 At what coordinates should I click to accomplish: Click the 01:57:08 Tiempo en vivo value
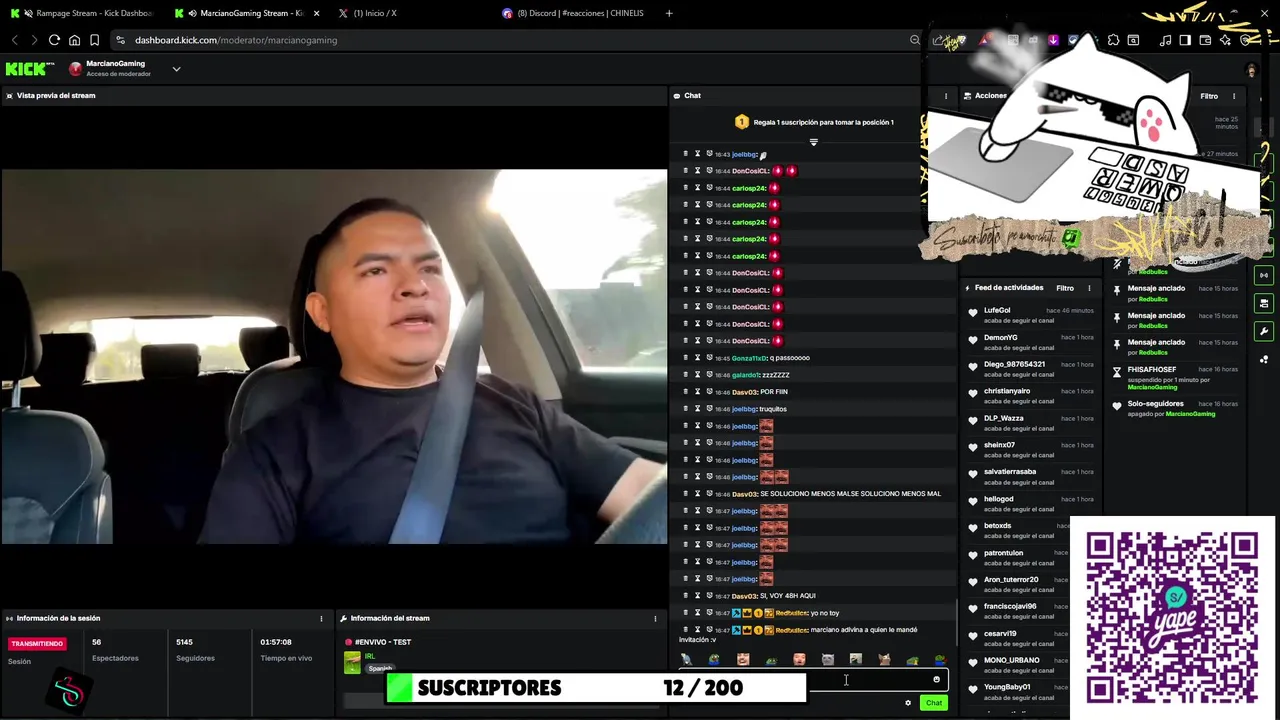coord(276,642)
